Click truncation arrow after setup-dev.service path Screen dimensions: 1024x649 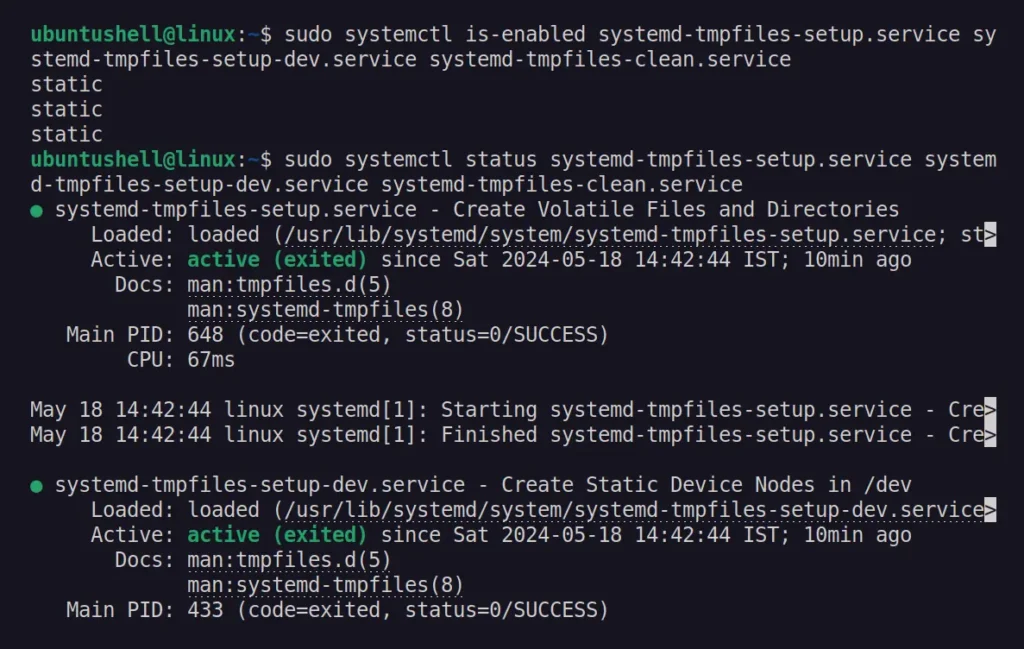click(x=990, y=510)
